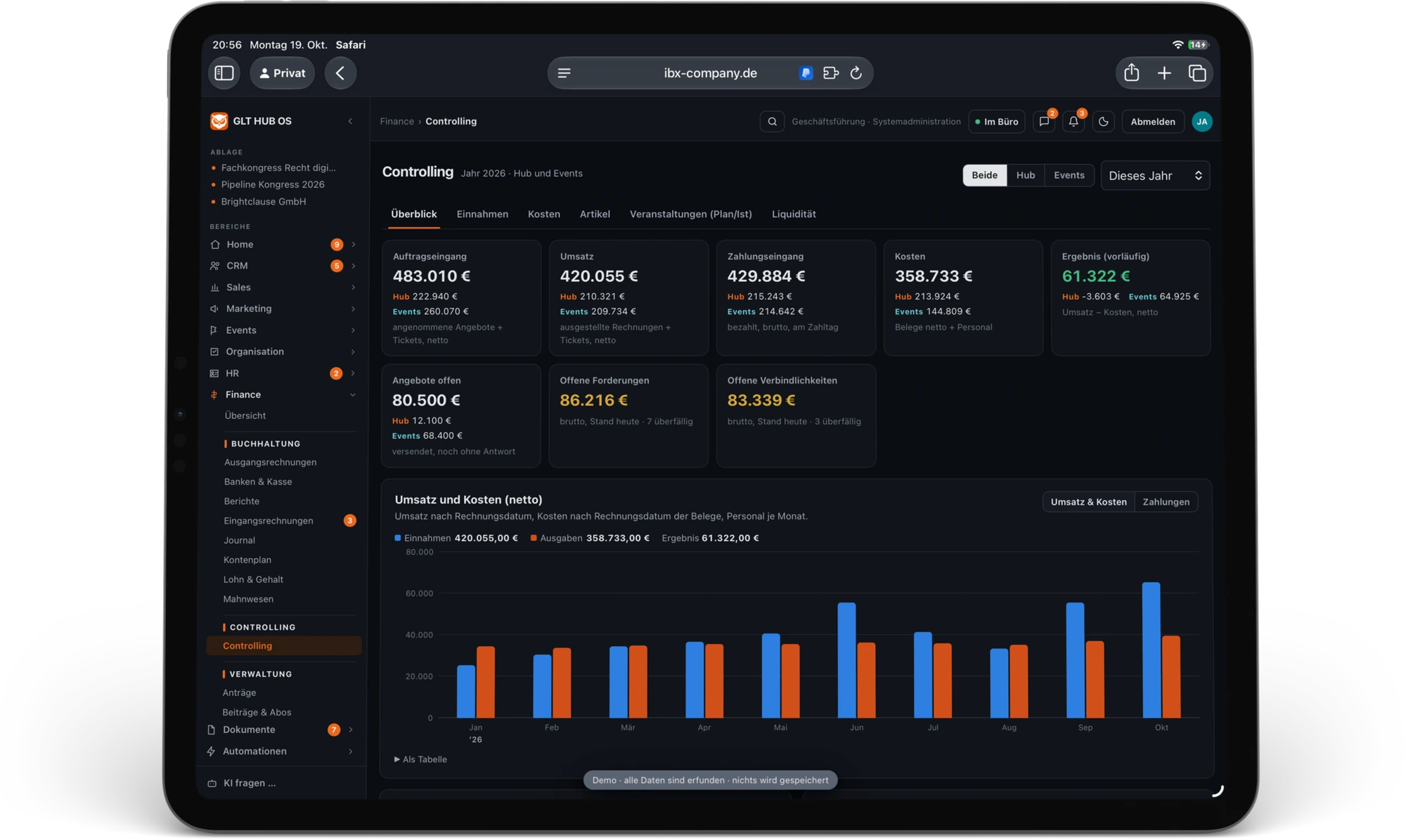The width and height of the screenshot is (1406, 840).
Task: Select Umsatz & Kosten chart view
Action: (x=1088, y=502)
